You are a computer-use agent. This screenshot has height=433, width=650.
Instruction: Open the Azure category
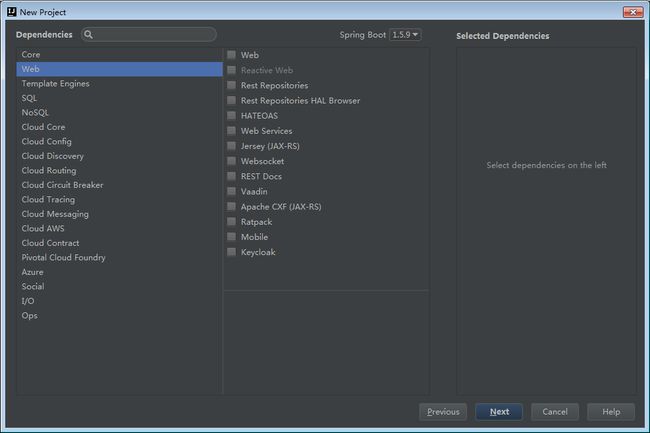coord(119,272)
